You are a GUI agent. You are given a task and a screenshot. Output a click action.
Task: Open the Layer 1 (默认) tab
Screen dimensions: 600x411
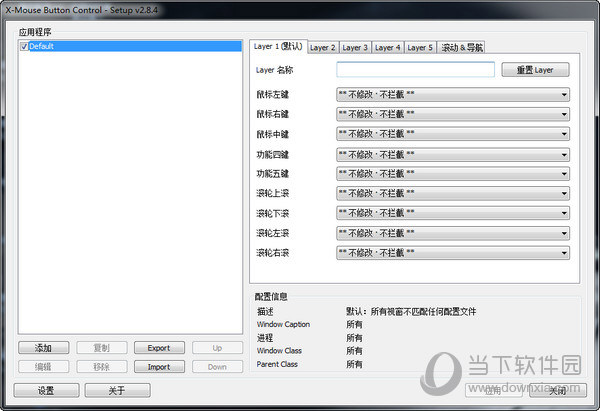pyautogui.click(x=278, y=47)
